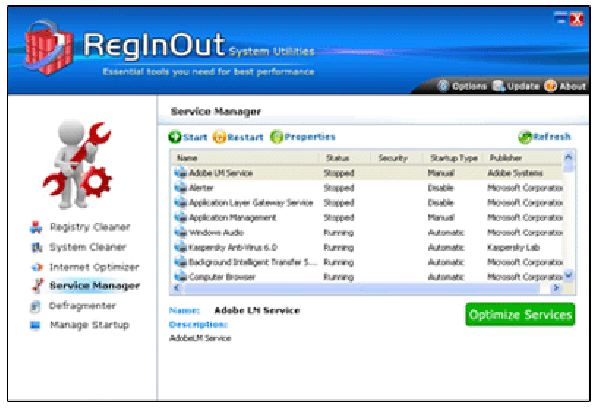The image size is (600, 413).
Task: Click the Application Management row icon
Action: point(180,217)
